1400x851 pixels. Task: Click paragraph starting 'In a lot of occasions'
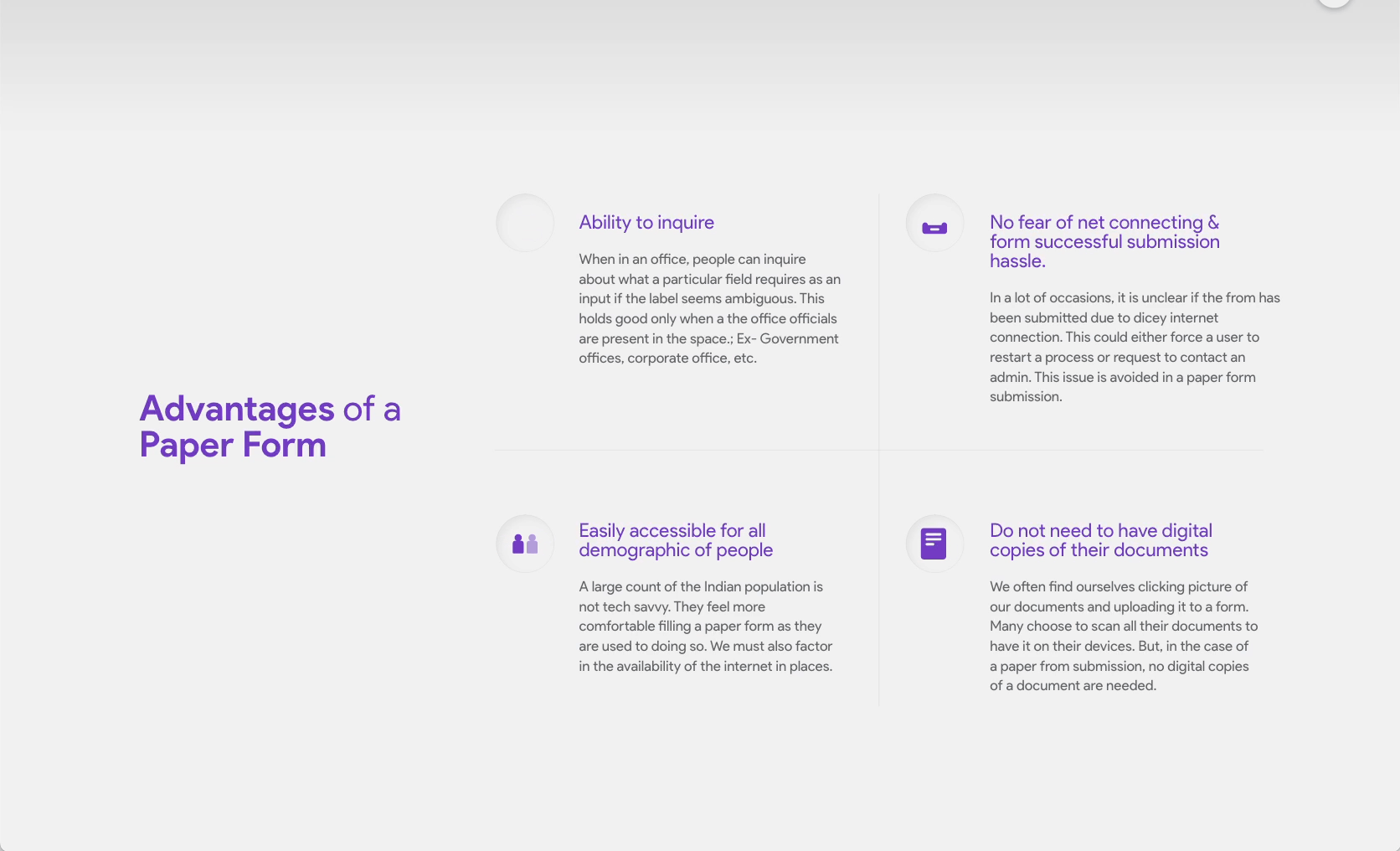(1135, 347)
